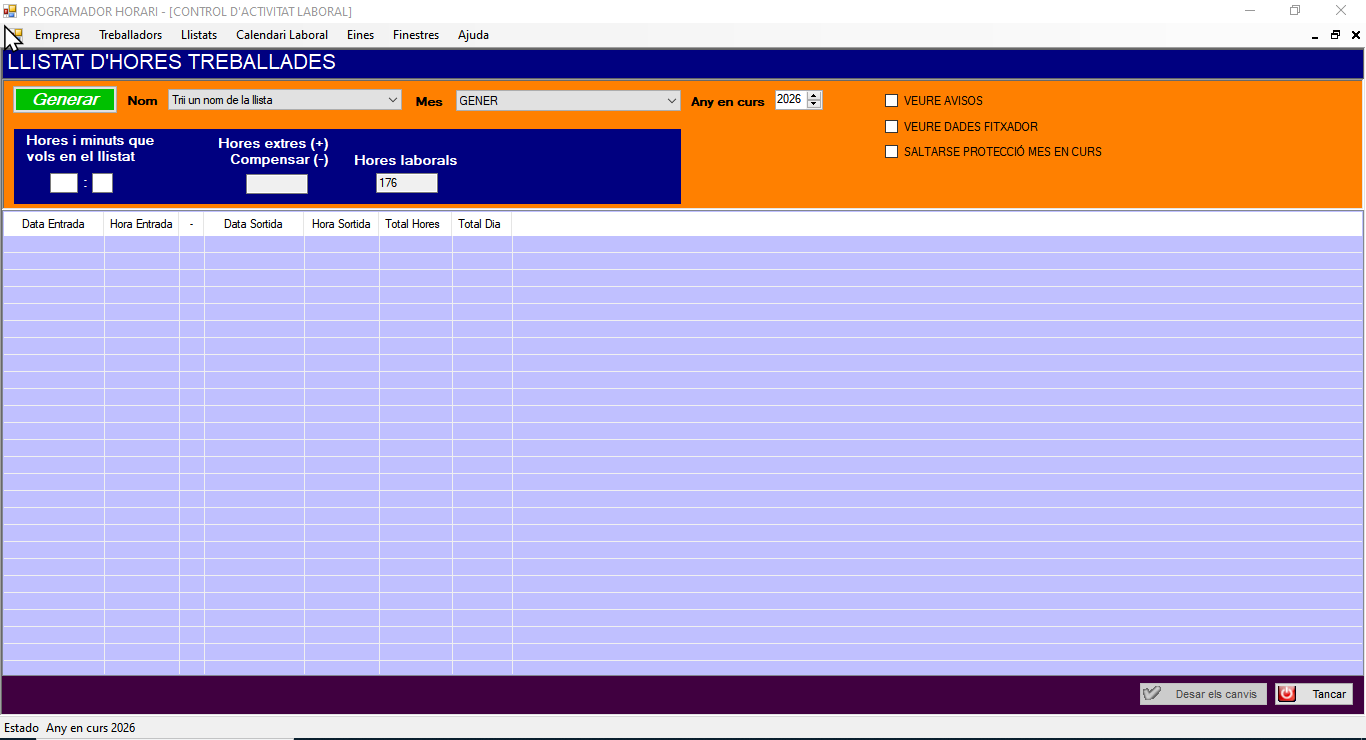
Task: Open the Treballadors menu
Action: click(130, 35)
